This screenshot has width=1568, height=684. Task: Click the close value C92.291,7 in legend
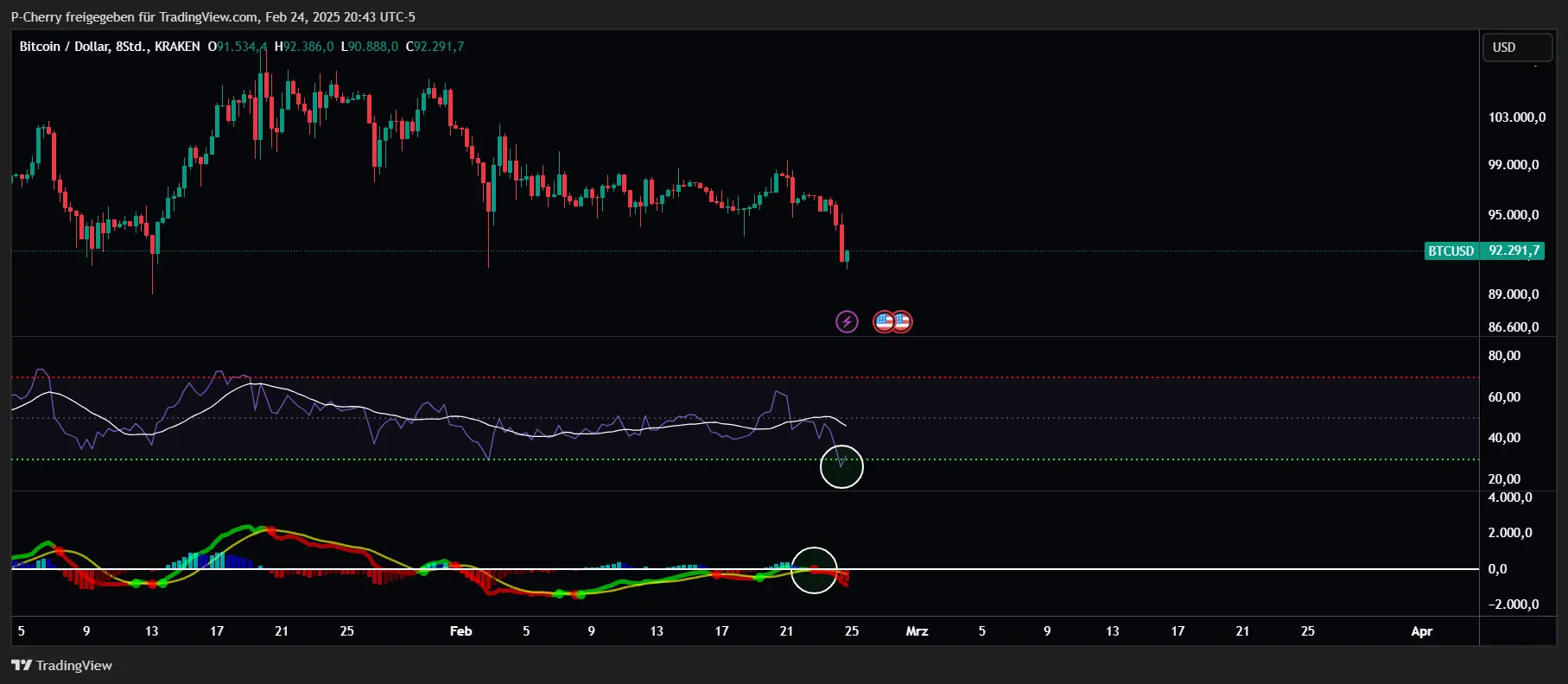point(435,47)
